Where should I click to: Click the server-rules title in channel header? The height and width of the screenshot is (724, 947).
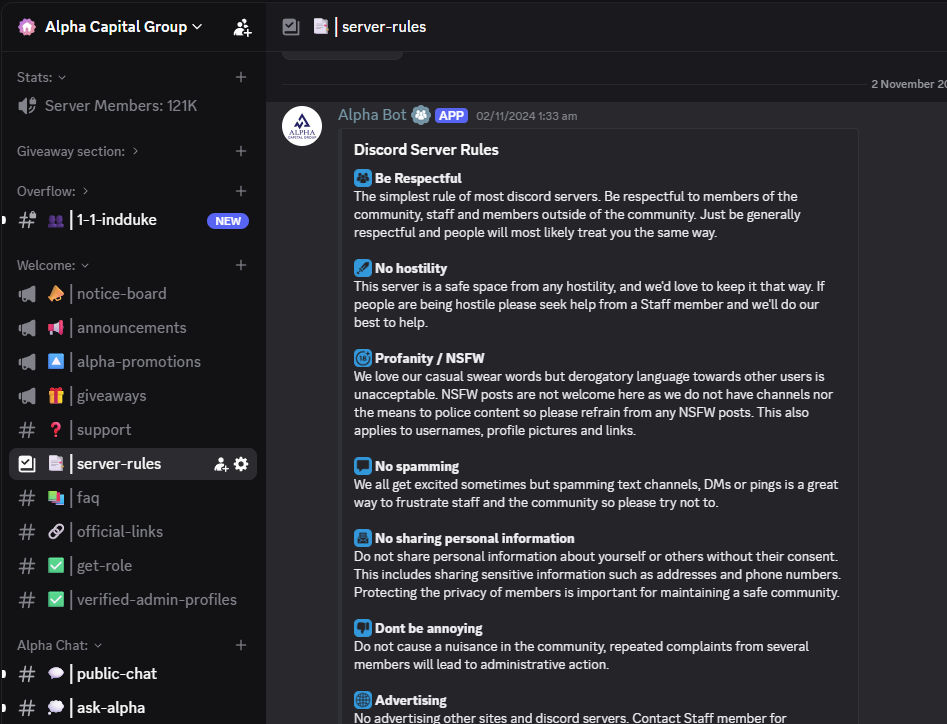384,27
